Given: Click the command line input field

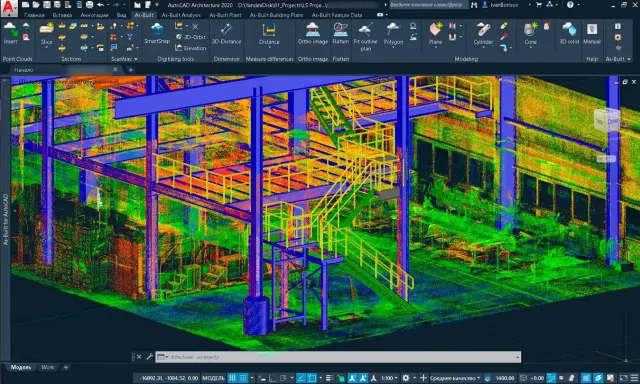Looking at the screenshot, I should point(338,357).
